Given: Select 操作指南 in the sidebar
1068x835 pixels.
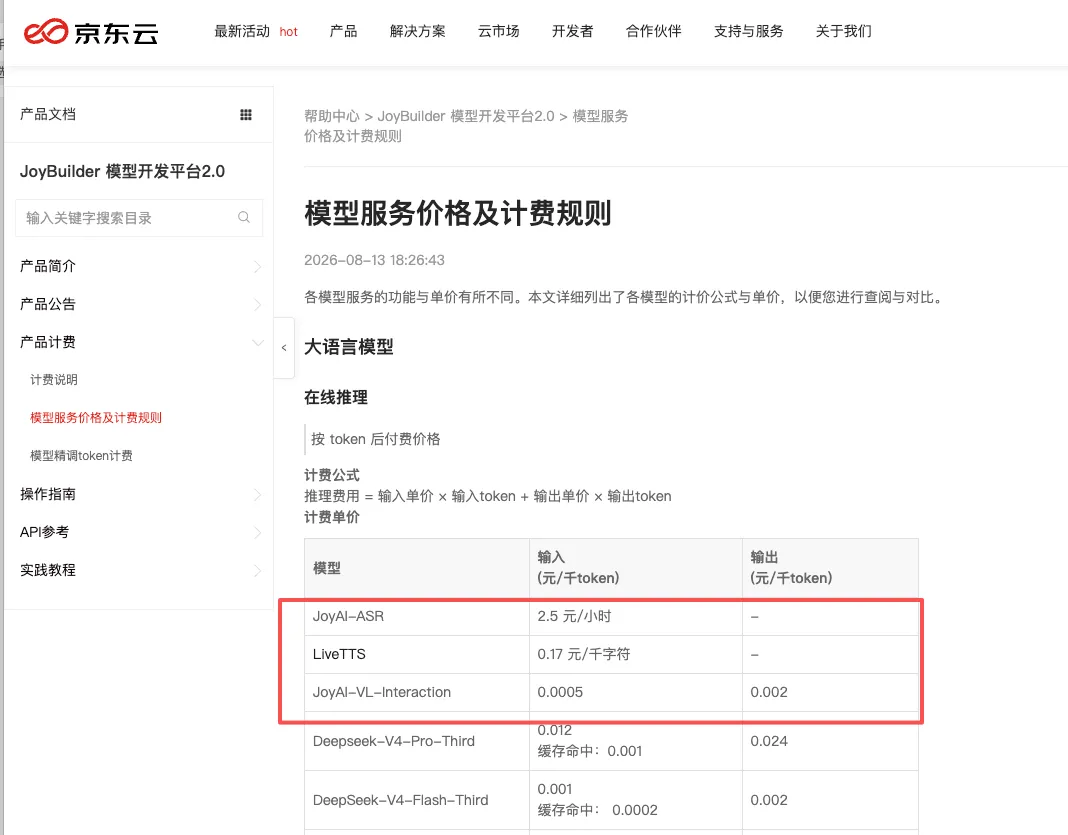Looking at the screenshot, I should pyautogui.click(x=48, y=494).
